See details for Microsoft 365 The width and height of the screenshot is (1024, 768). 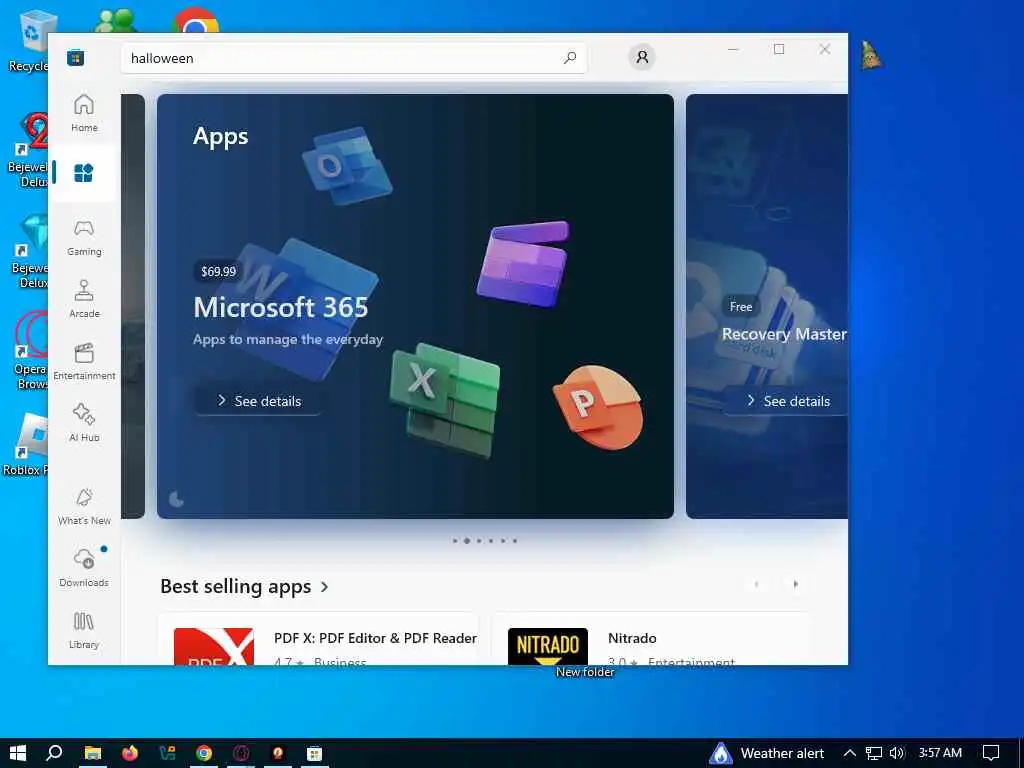259,401
